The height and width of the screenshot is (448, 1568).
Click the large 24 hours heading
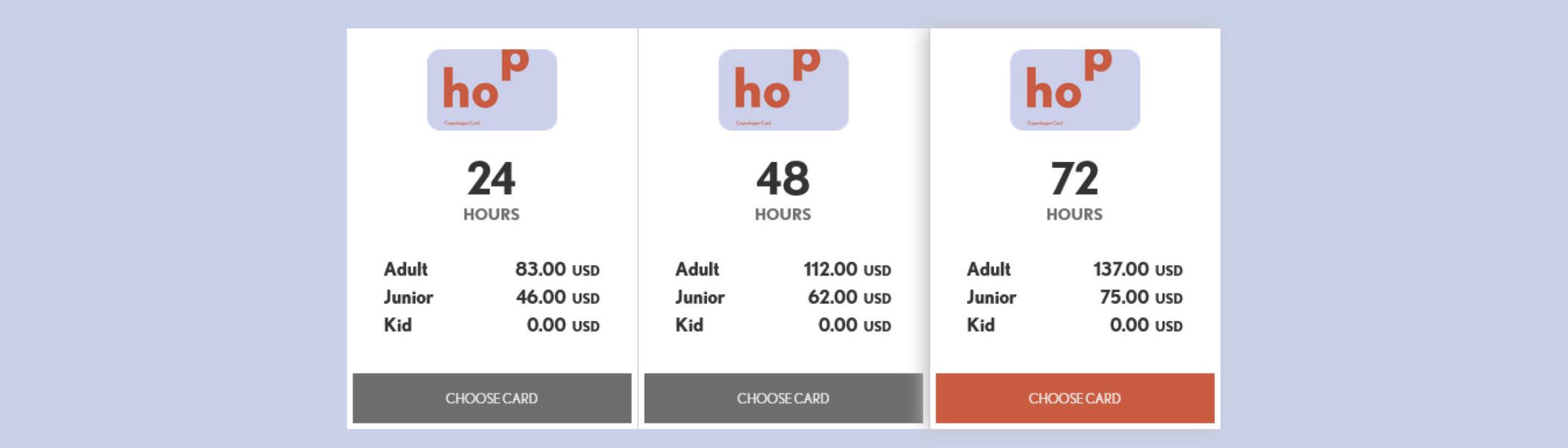click(491, 179)
